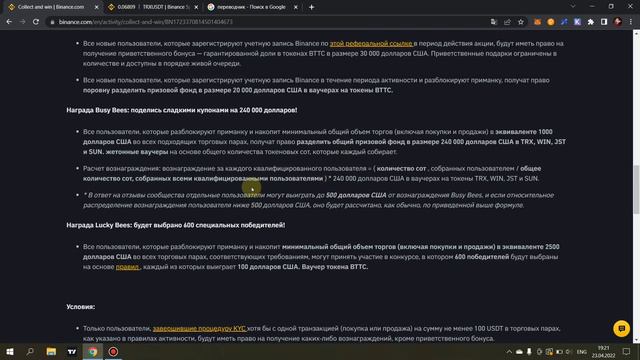This screenshot has height=360, width=640.
Task: Bookmark this page with the star
Action: pyautogui.click(x=521, y=22)
